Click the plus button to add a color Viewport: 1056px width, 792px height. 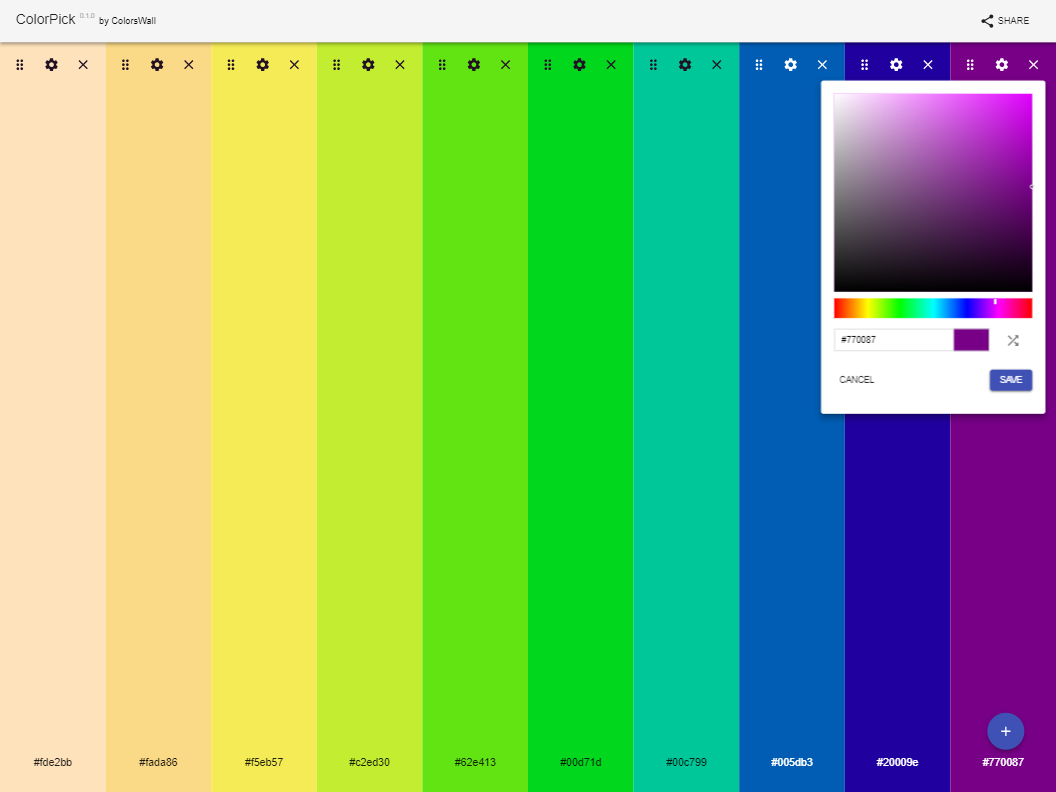pos(1005,731)
